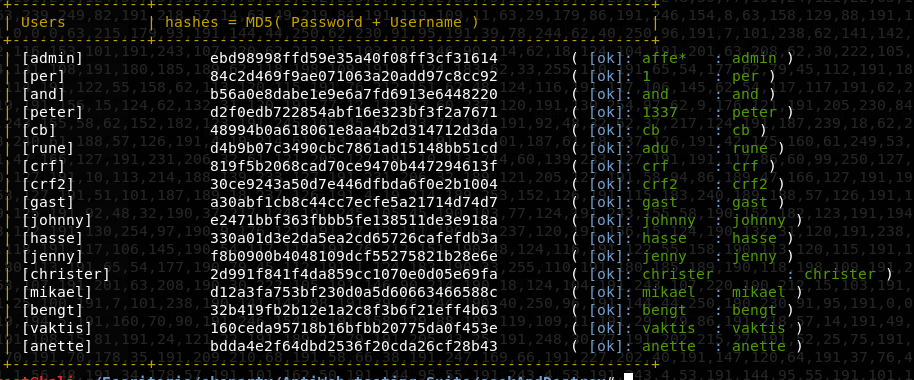Click hash b56a0e8dabe1e9e6a7fd6913e6448220

point(354,94)
